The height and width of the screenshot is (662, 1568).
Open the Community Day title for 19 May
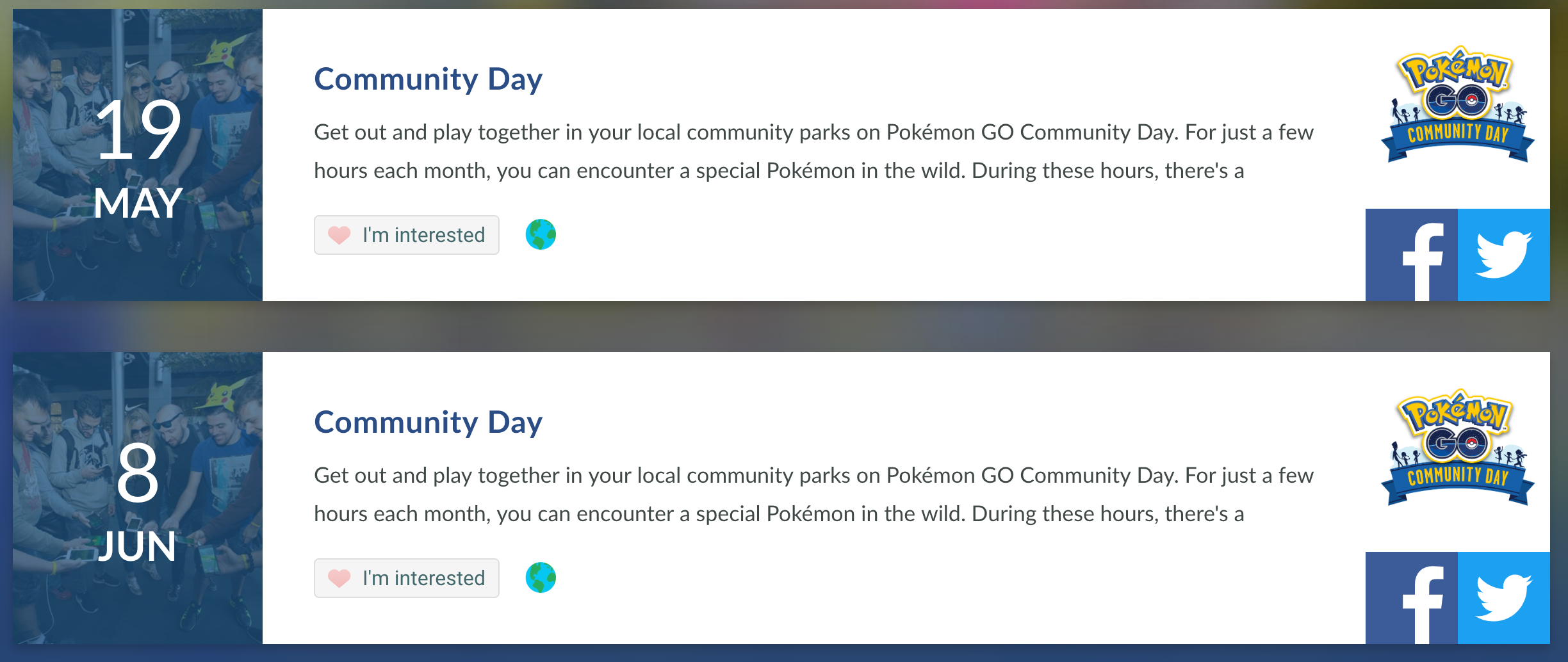click(x=428, y=79)
